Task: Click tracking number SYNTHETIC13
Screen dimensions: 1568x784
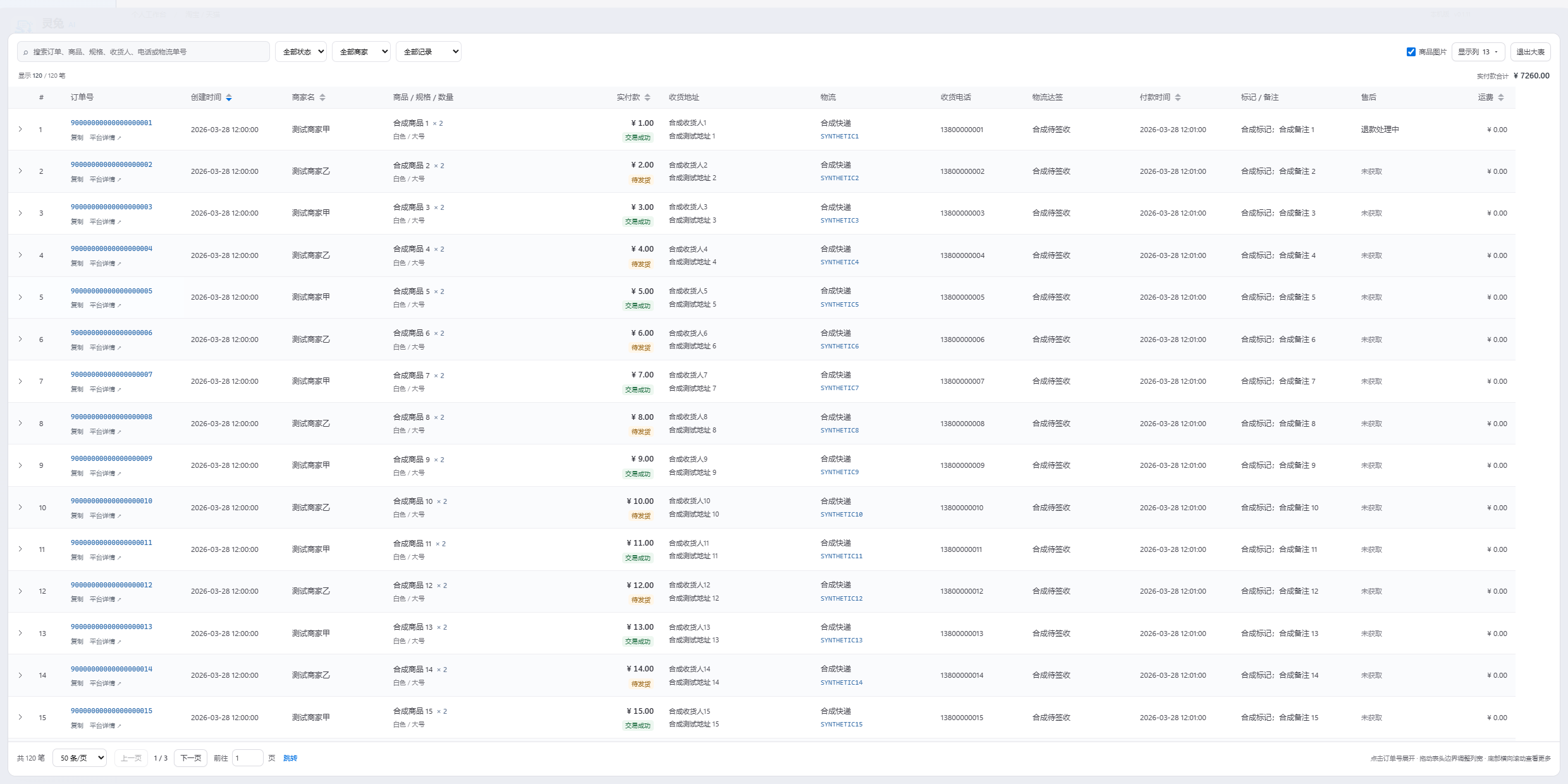Action: coord(842,640)
